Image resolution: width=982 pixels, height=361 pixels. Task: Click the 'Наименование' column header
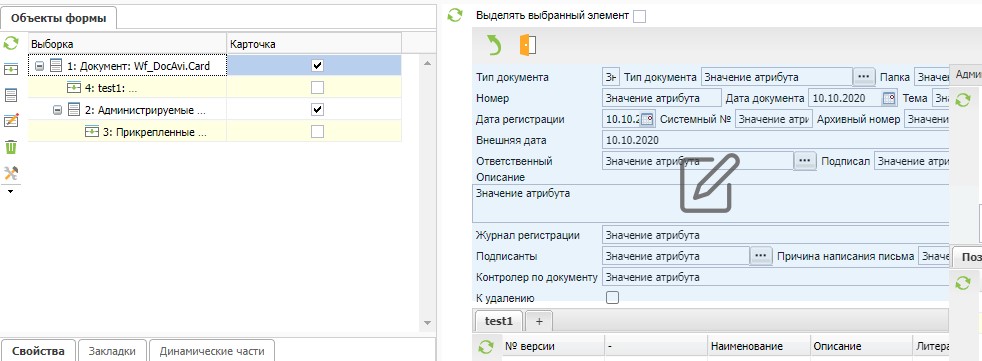759,346
